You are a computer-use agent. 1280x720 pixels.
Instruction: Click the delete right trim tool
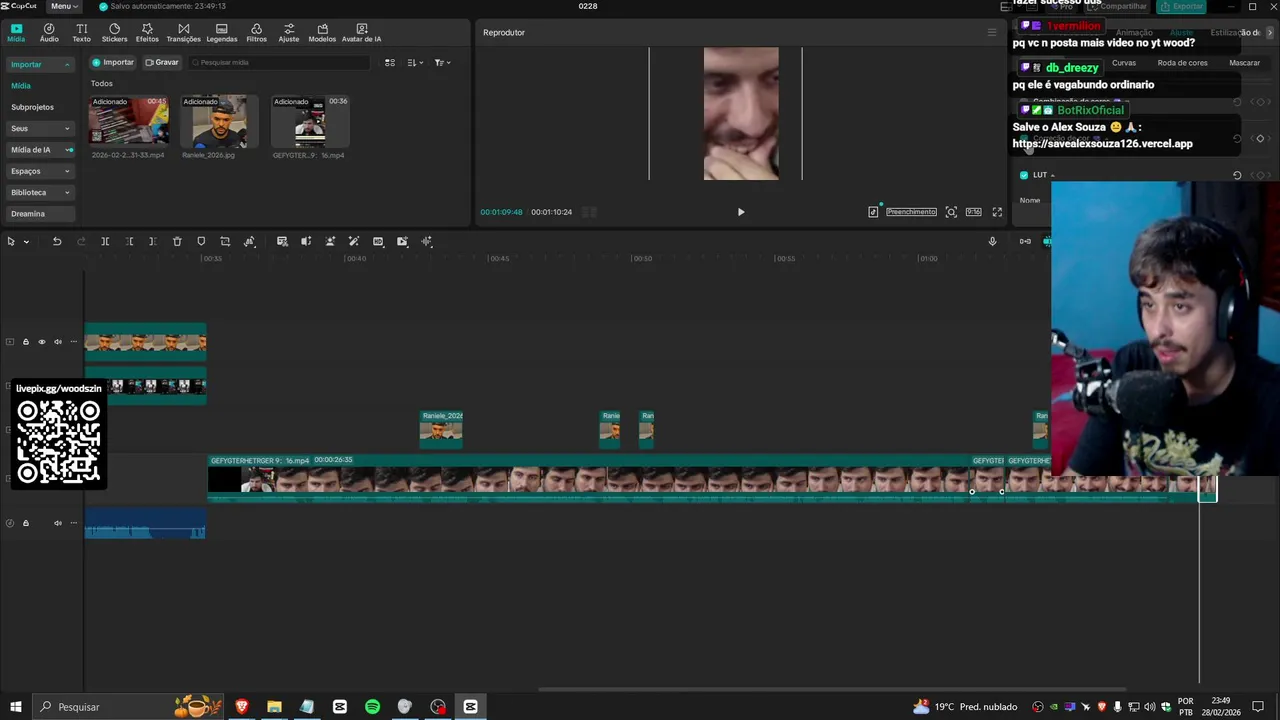152,241
